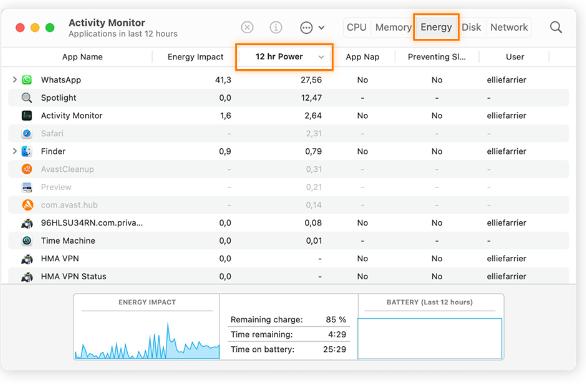Click the Spotlight magnifier icon in list
Image resolution: width=586 pixels, height=386 pixels.
pyautogui.click(x=27, y=98)
